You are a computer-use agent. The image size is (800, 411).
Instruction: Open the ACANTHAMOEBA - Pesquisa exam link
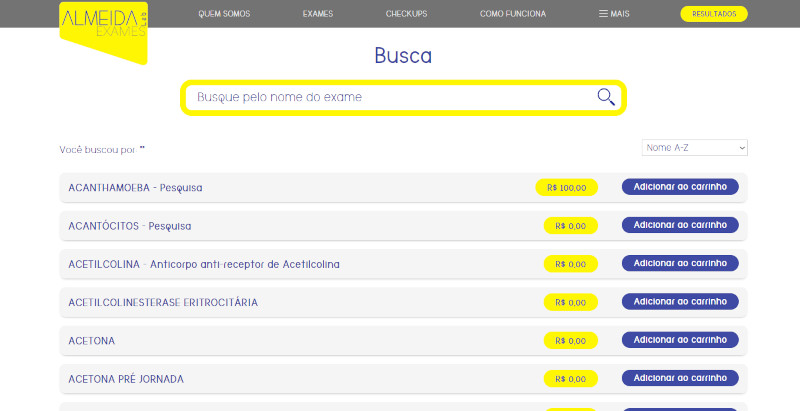pyautogui.click(x=135, y=188)
